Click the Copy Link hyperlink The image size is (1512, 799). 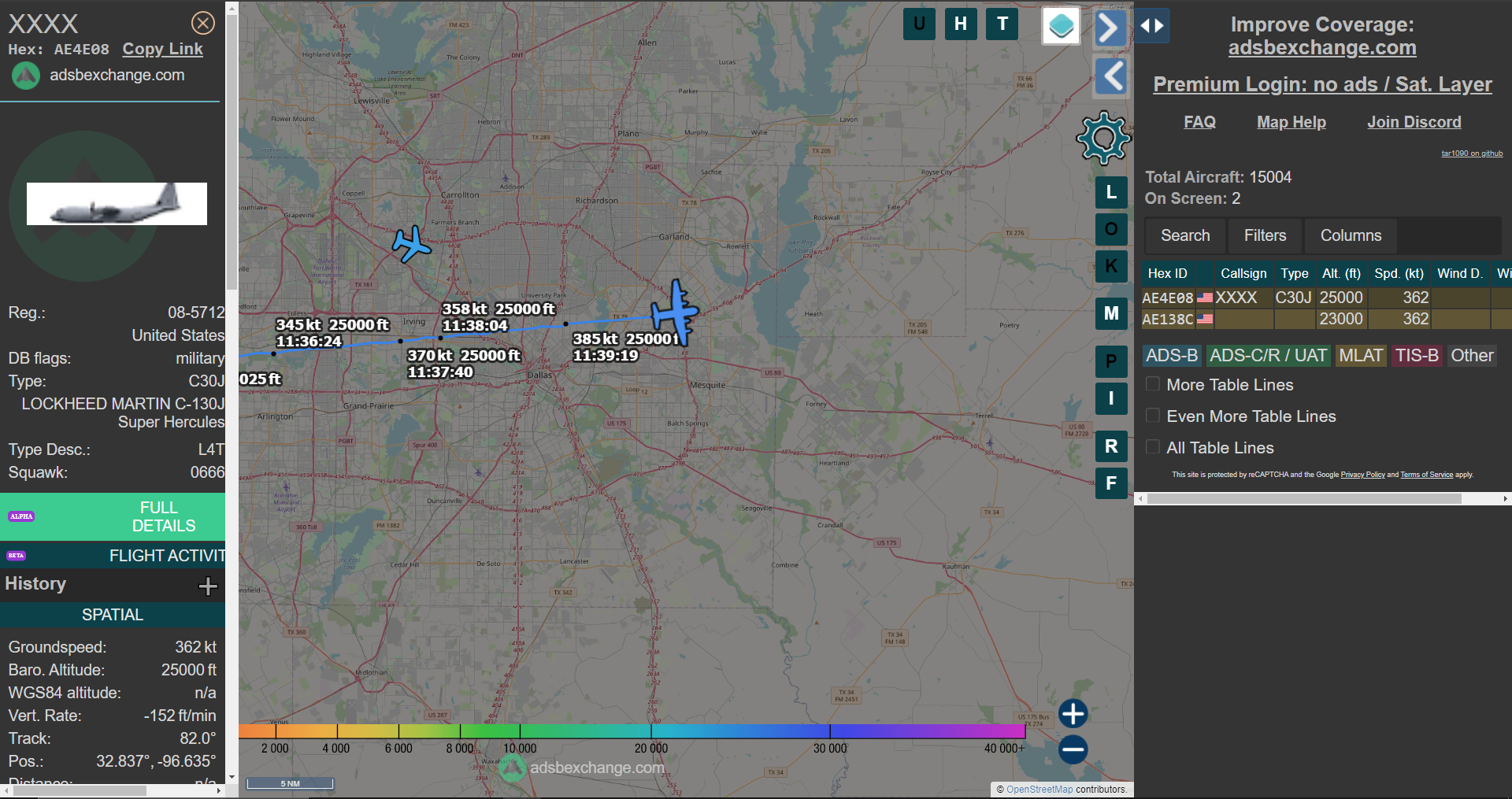[162, 49]
